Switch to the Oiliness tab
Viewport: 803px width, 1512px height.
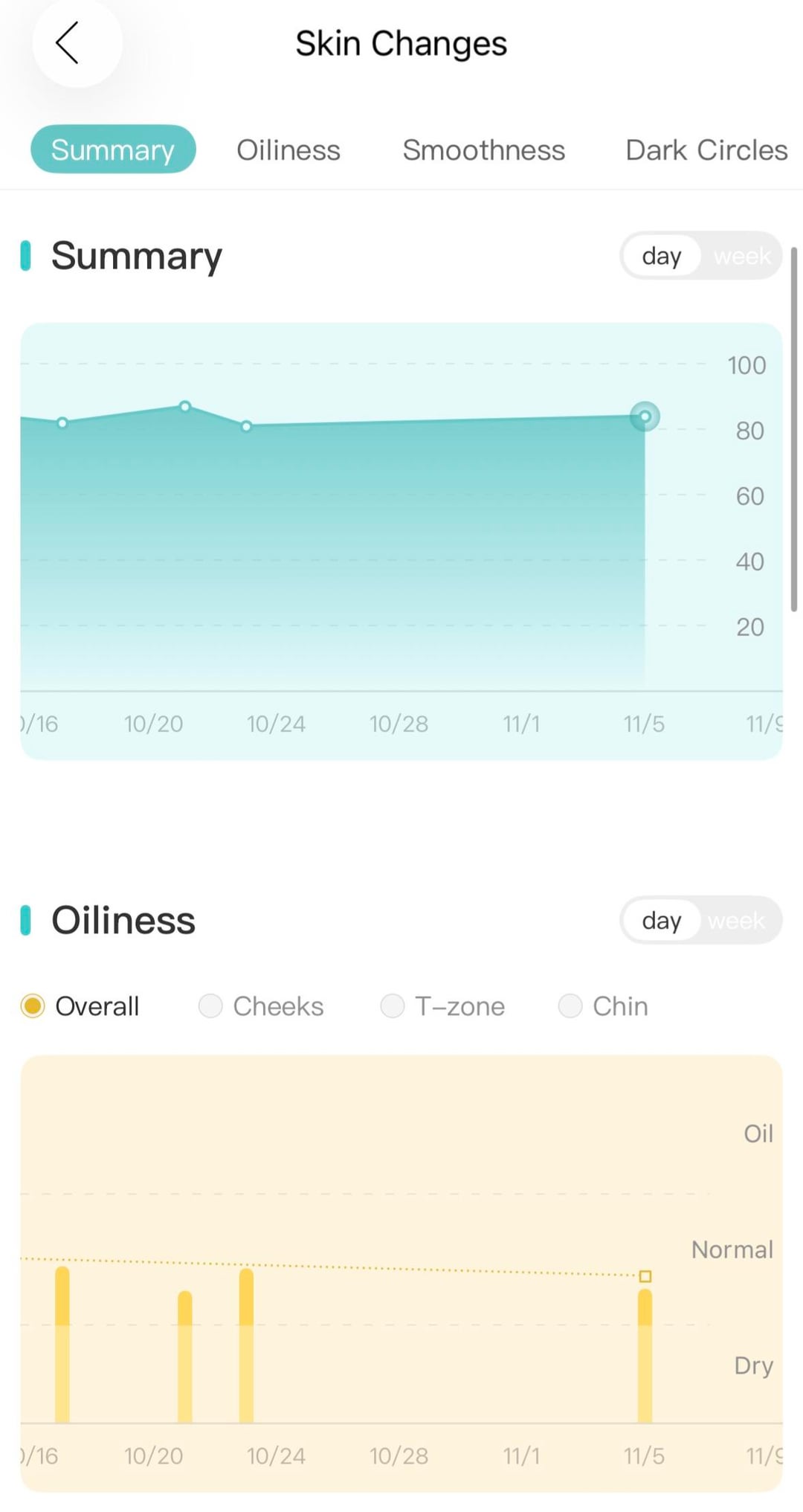[288, 150]
